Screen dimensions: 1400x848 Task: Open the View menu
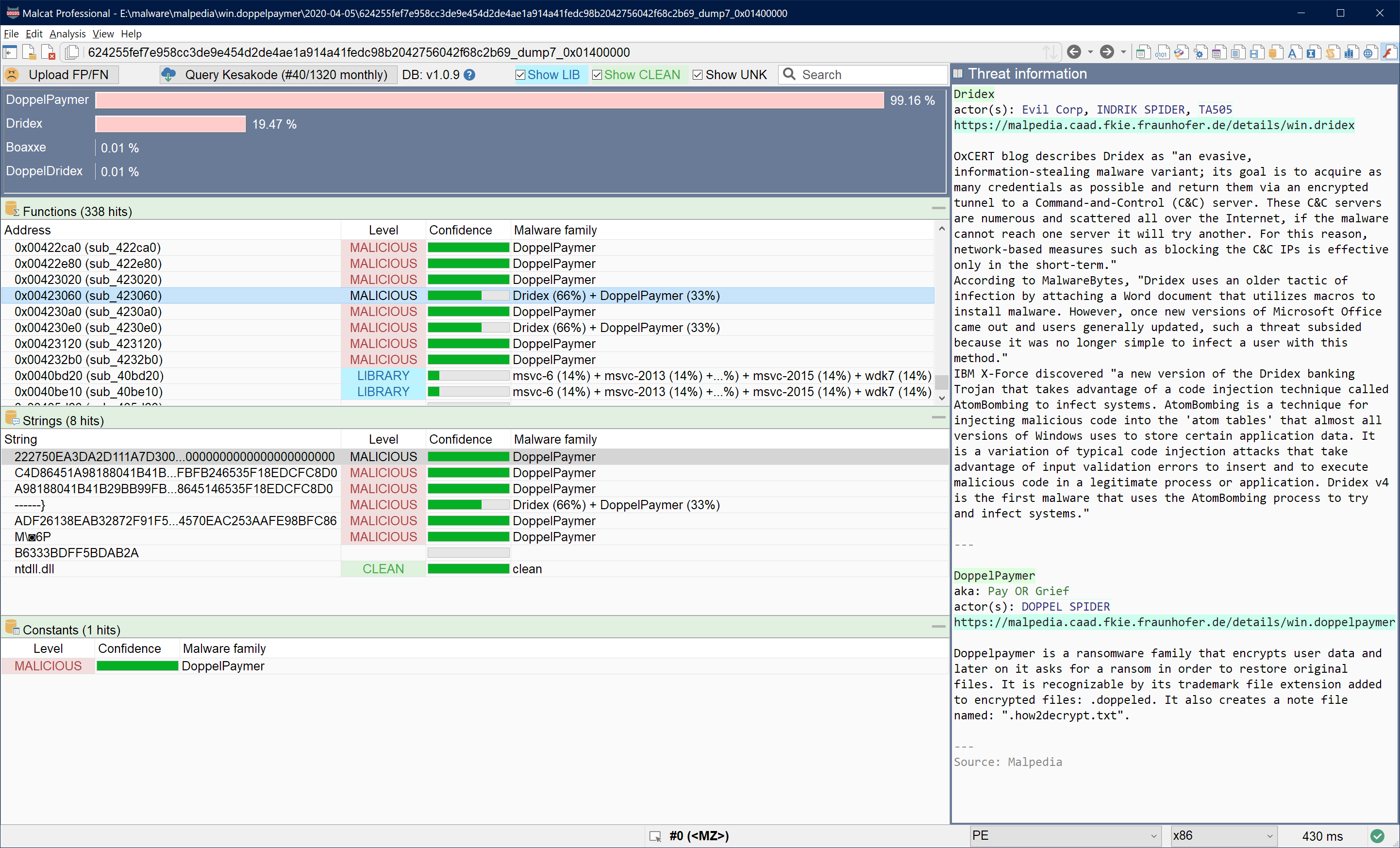[103, 33]
